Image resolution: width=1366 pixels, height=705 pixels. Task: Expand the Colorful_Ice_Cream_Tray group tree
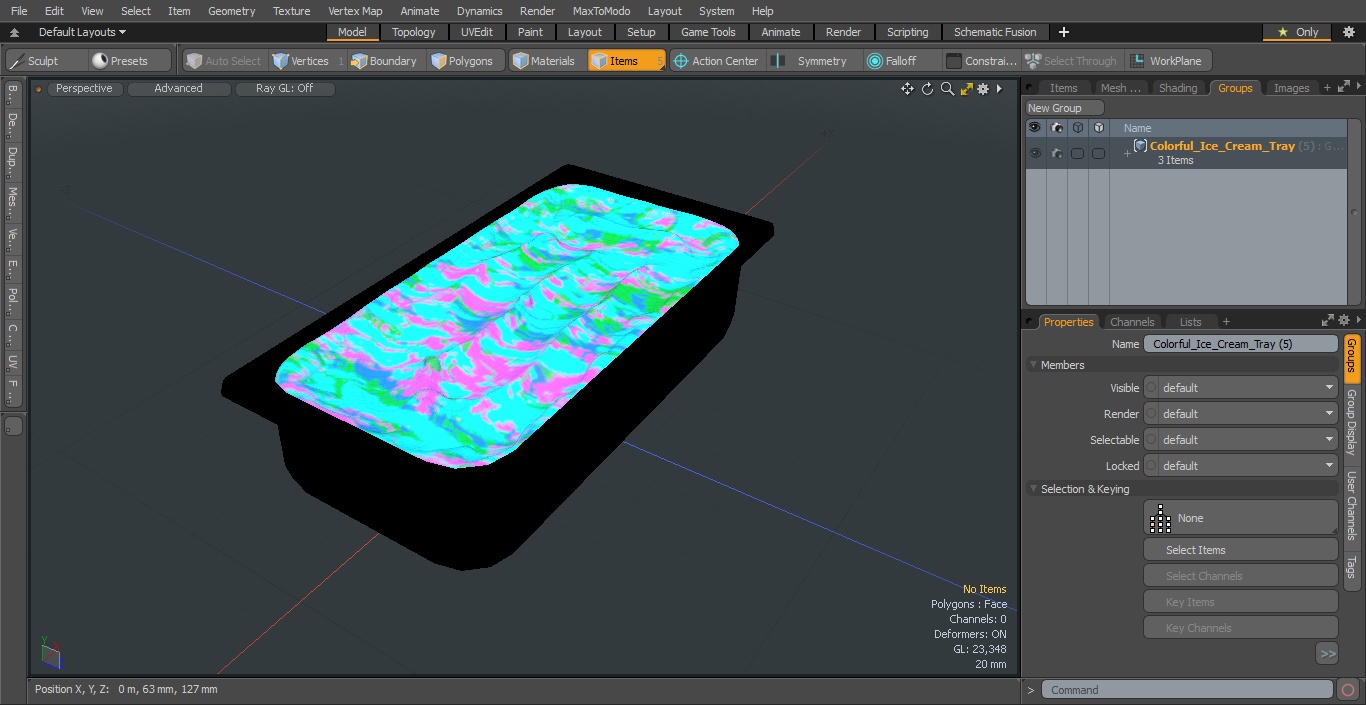(1127, 153)
